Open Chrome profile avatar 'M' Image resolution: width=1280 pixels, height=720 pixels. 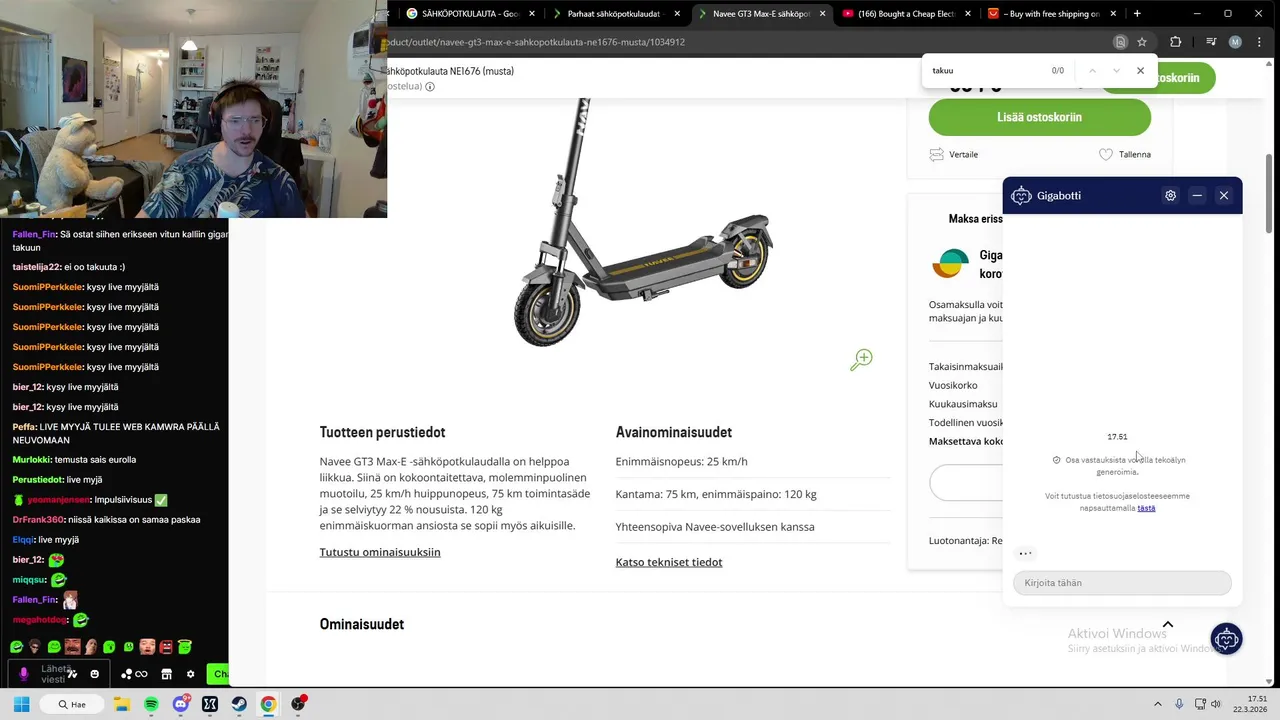(x=1235, y=42)
